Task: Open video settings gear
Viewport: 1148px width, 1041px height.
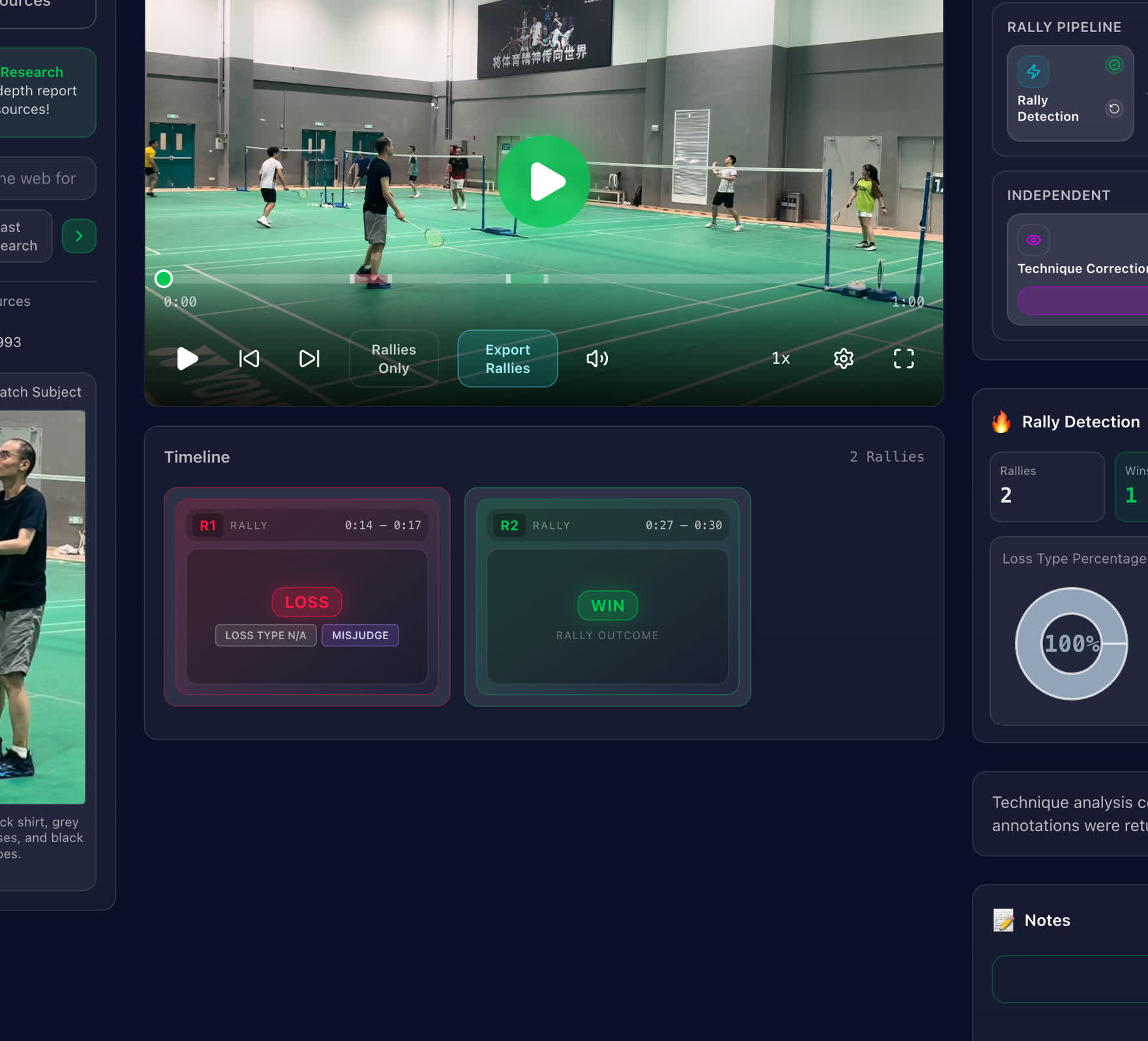Action: click(x=843, y=359)
